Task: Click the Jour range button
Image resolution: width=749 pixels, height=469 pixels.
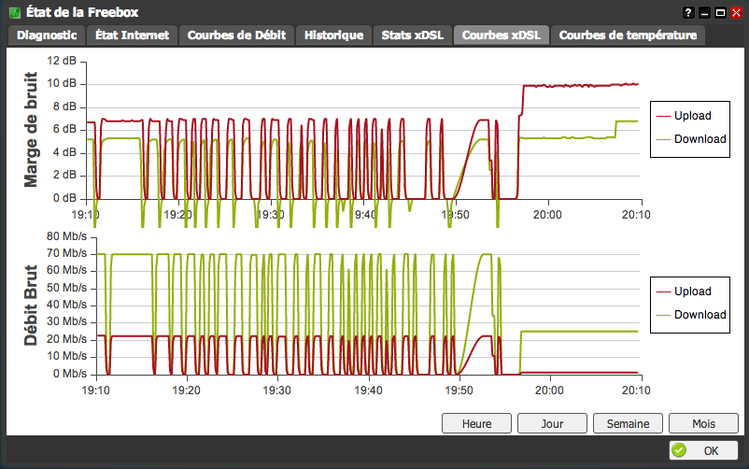Action: pos(552,424)
